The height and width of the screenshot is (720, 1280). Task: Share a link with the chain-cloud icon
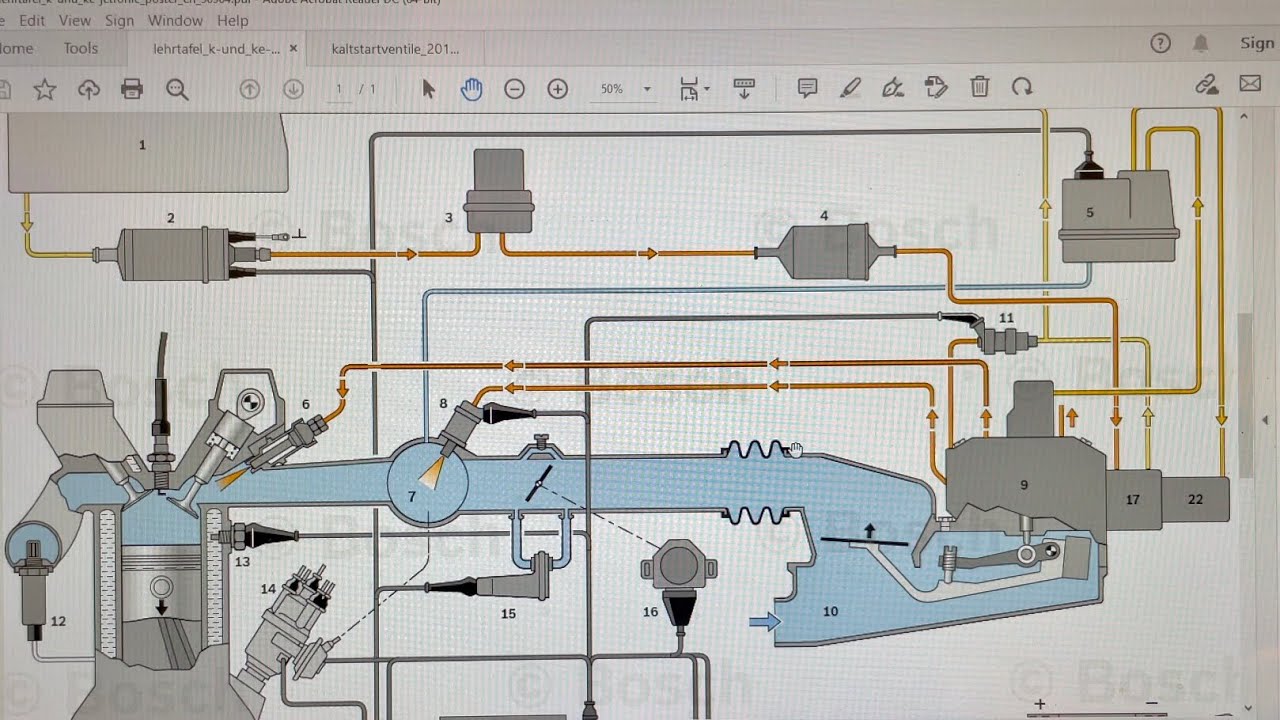pyautogui.click(x=1207, y=84)
